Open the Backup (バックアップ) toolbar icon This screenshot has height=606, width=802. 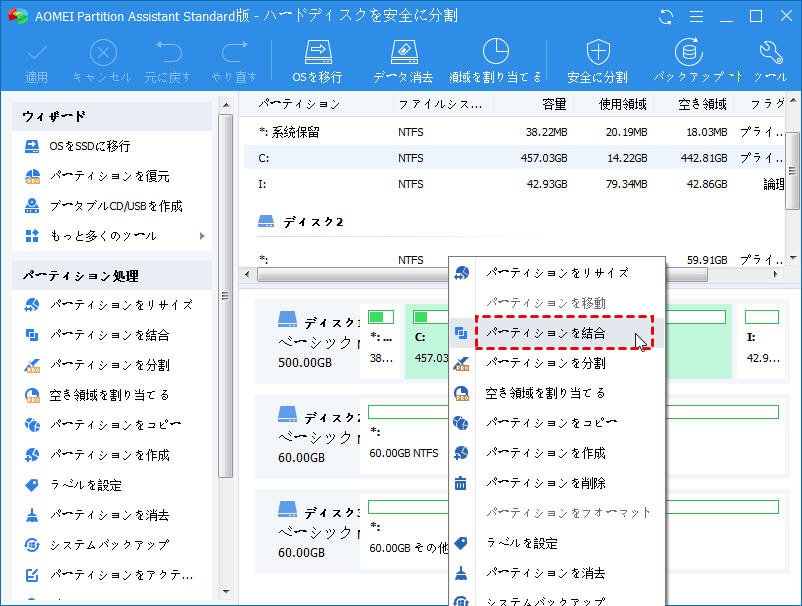688,52
